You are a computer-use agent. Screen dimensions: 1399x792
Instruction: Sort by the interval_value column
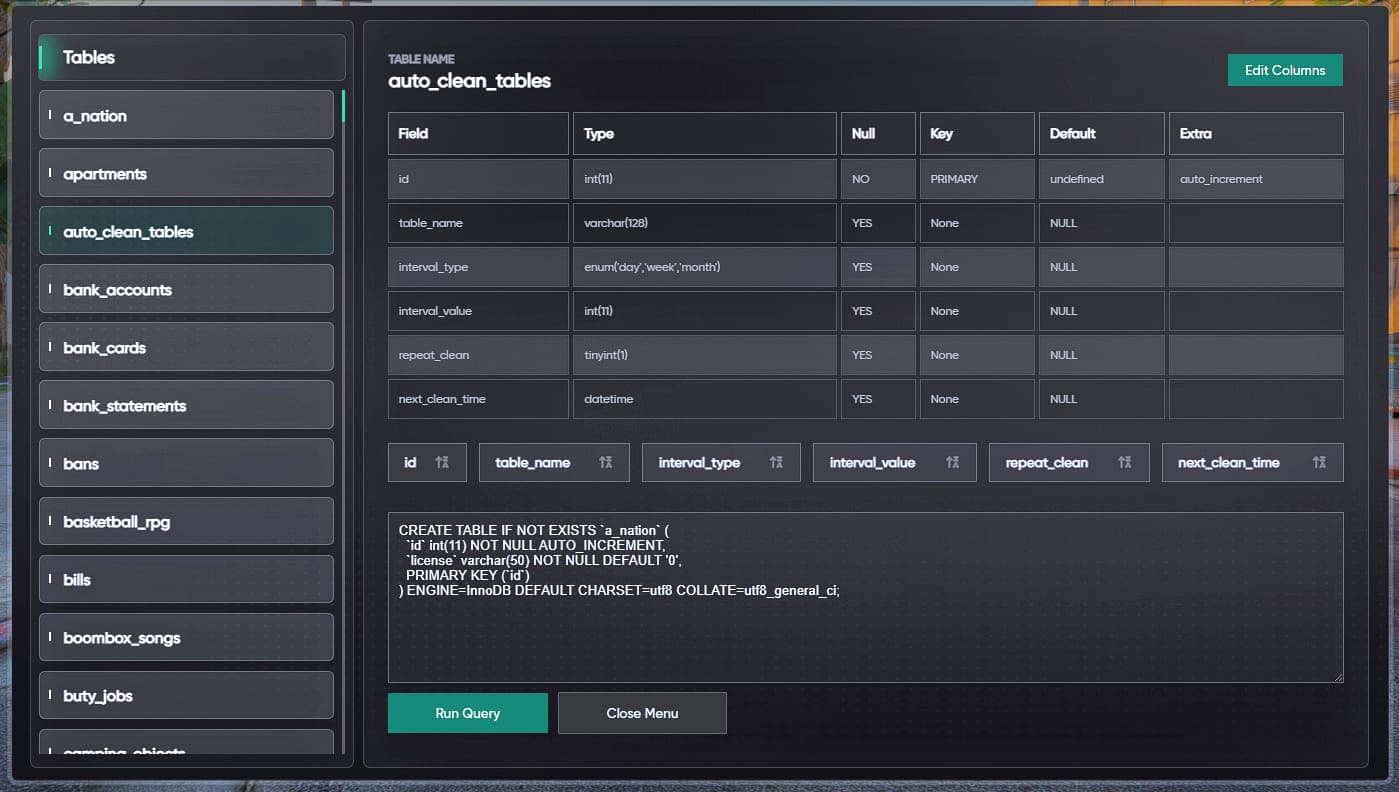[894, 462]
